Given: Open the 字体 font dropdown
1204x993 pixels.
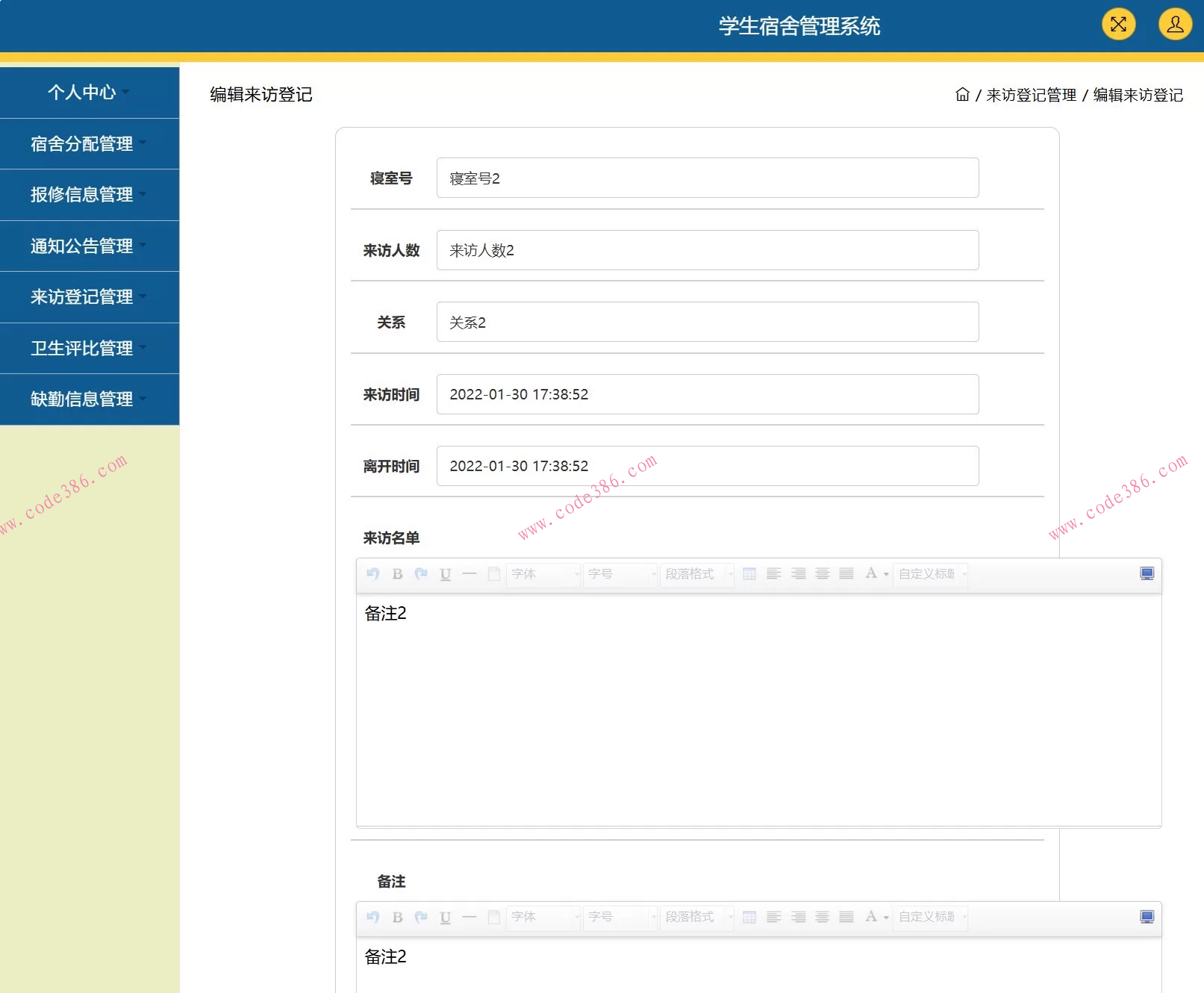Looking at the screenshot, I should coord(543,573).
